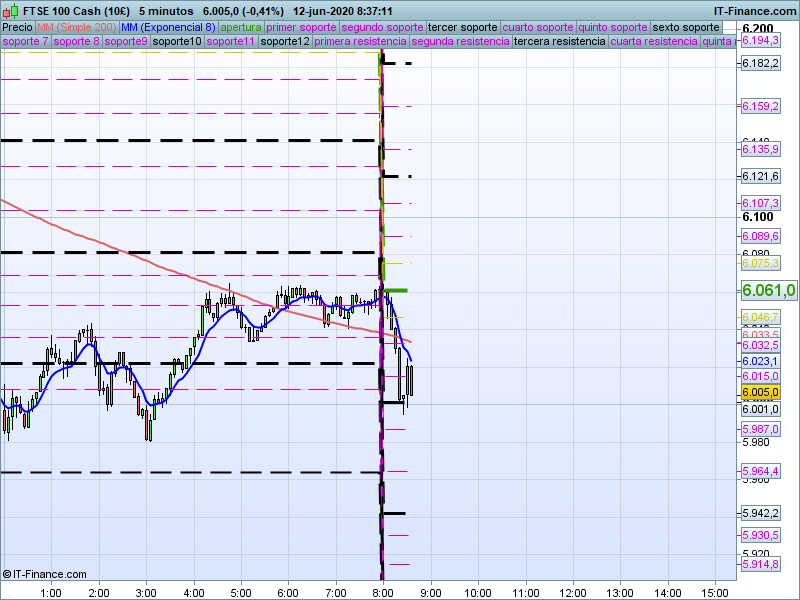Image resolution: width=800 pixels, height=600 pixels.
Task: Select the cuarta resistencia label
Action: pos(654,41)
